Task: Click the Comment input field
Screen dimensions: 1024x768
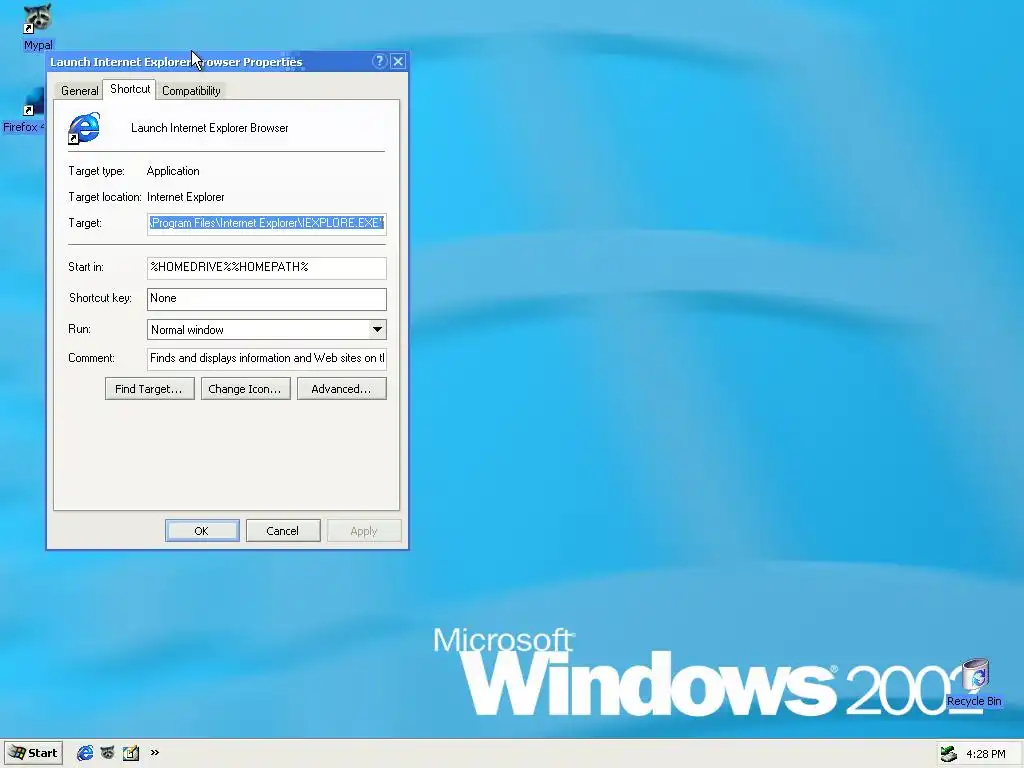Action: point(266,359)
